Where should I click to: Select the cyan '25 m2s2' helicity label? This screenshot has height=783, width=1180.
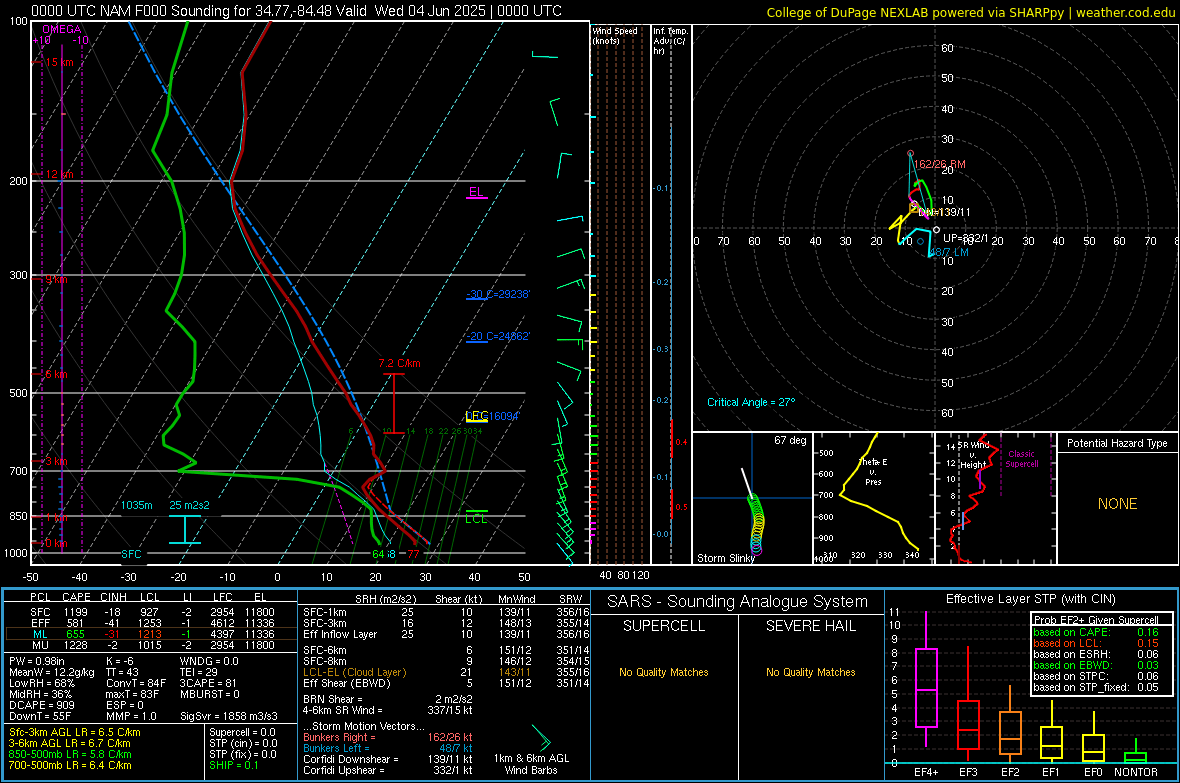click(x=189, y=504)
